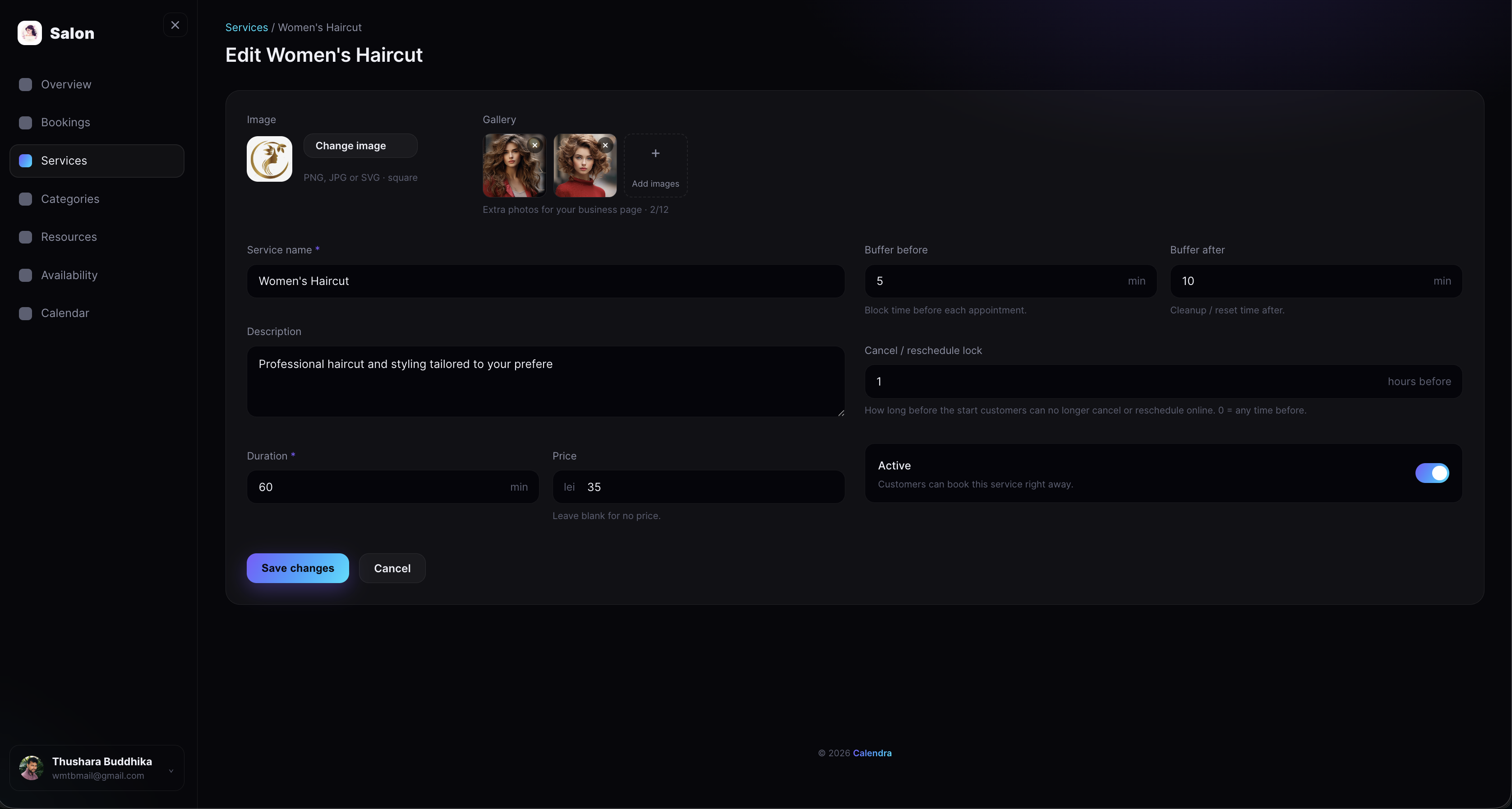
Task: Go to Bookings in the sidebar
Action: coord(97,123)
